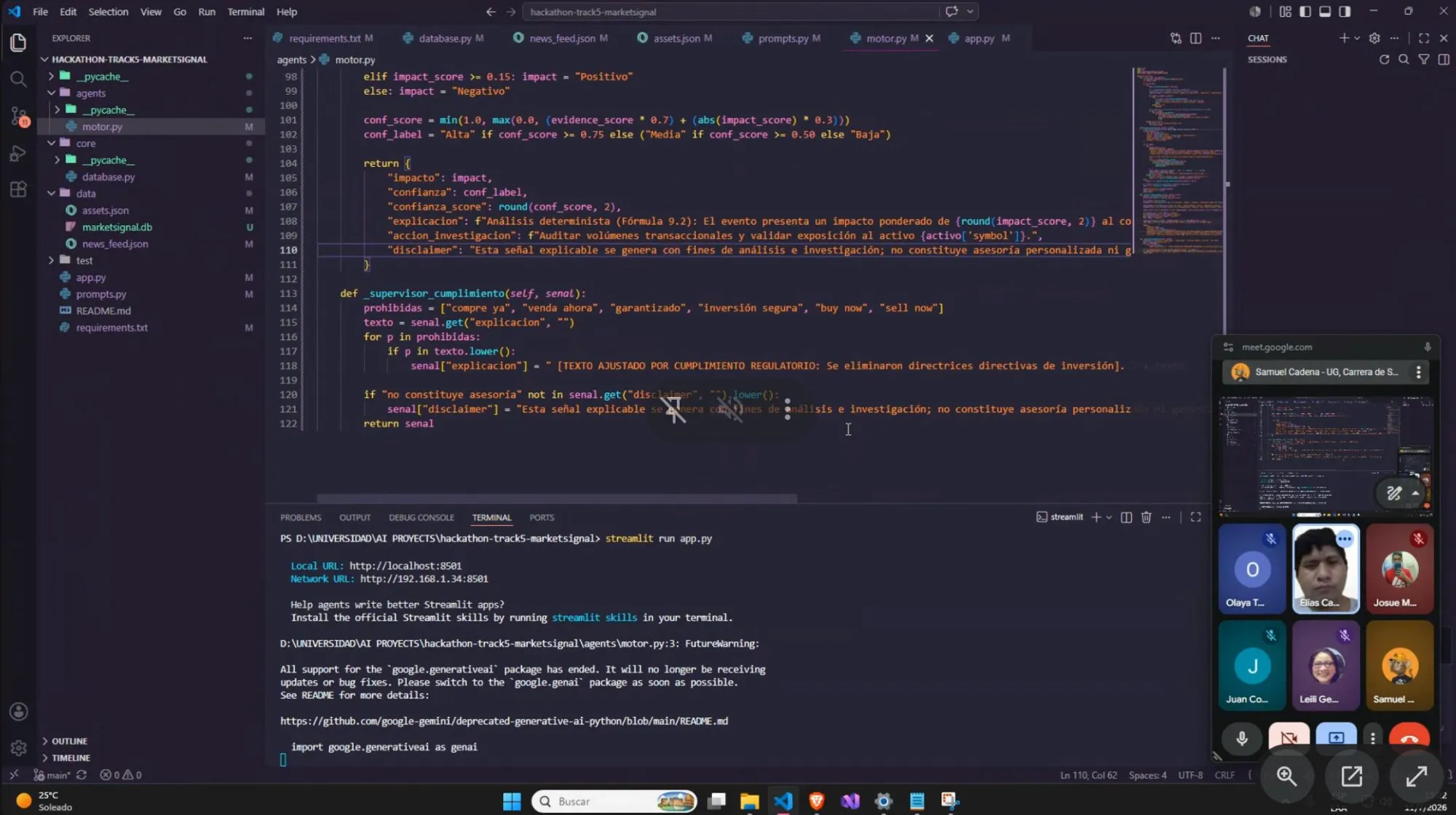Open the GitHub README link in terminal
Image resolution: width=1456 pixels, height=815 pixels.
[x=504, y=721]
